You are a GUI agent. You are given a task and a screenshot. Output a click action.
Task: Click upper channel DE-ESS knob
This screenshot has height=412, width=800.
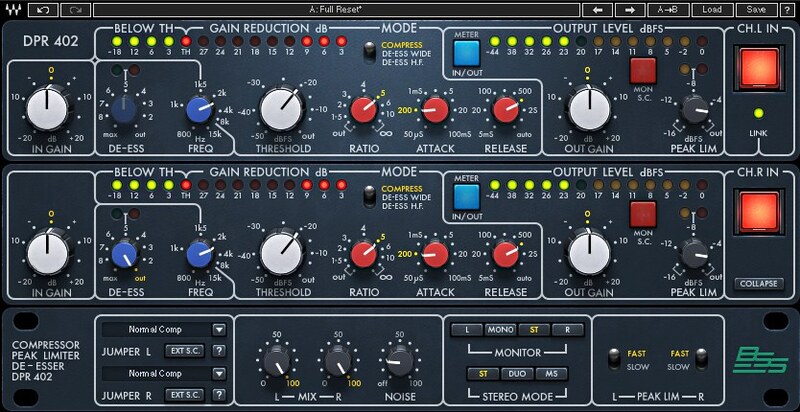tap(124, 110)
